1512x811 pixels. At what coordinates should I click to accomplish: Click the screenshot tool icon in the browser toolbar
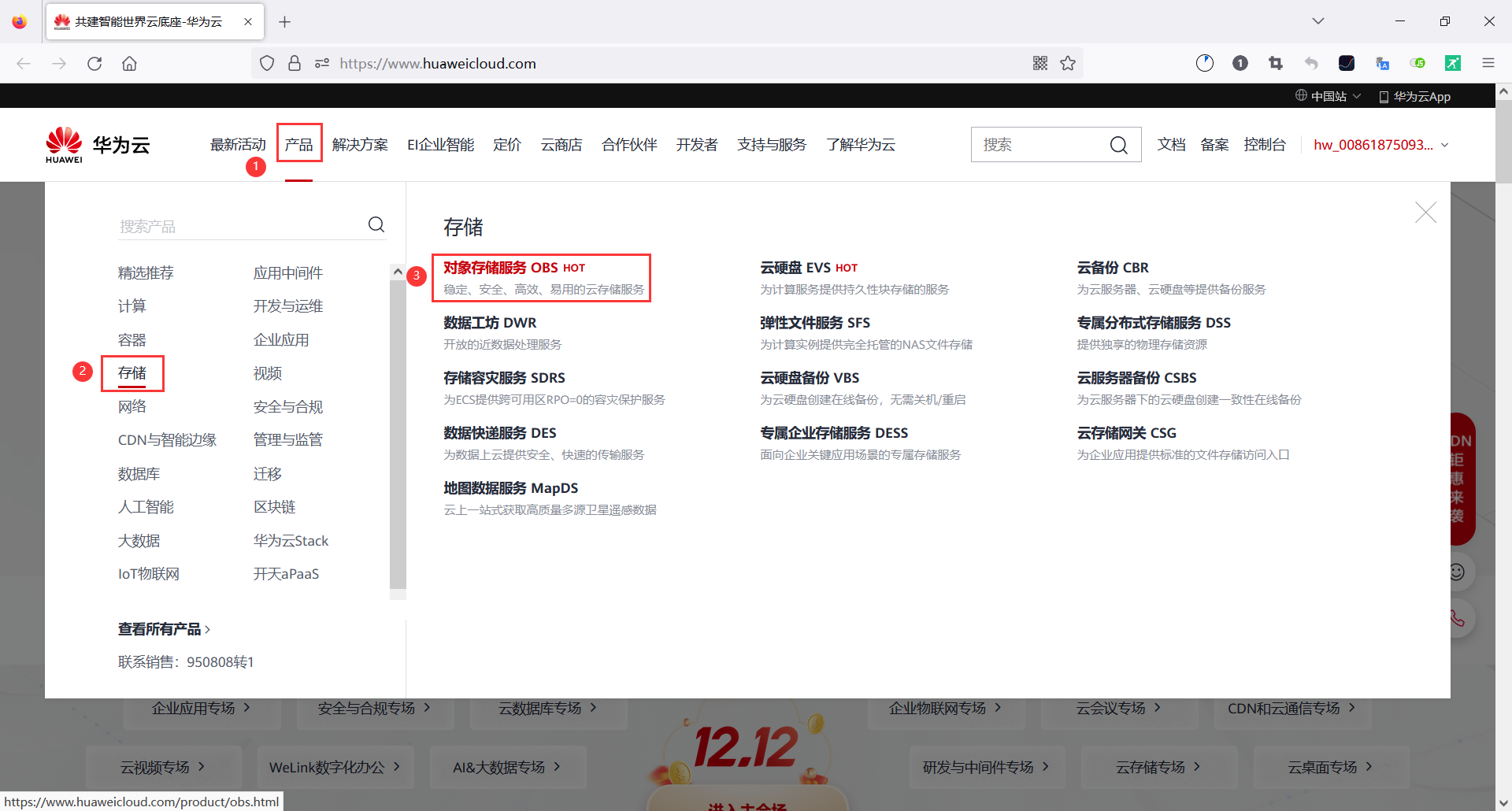pyautogui.click(x=1276, y=63)
